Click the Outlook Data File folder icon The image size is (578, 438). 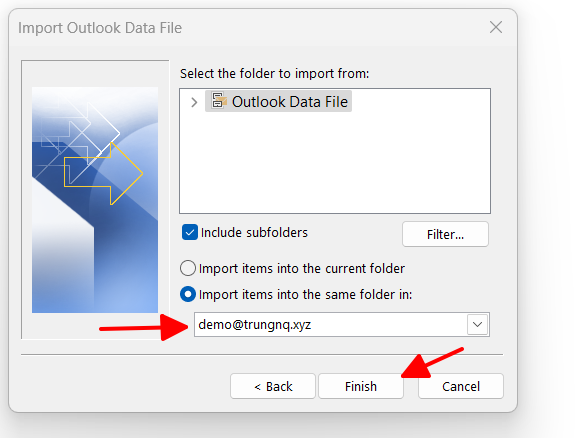pos(219,100)
